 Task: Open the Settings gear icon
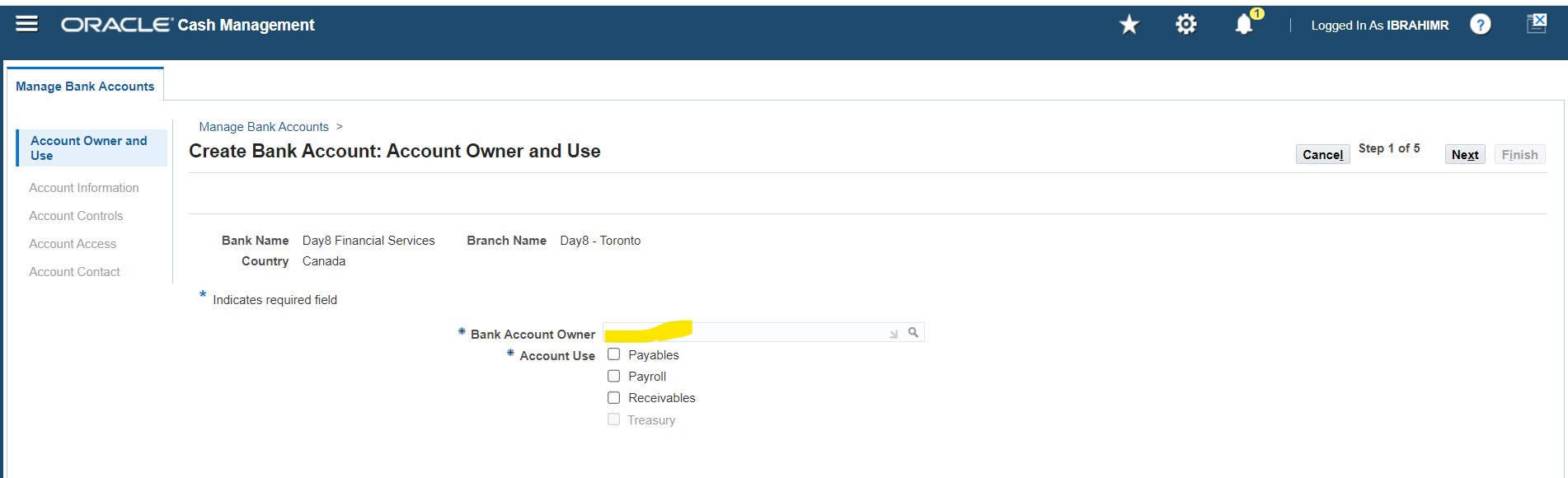(x=1185, y=25)
